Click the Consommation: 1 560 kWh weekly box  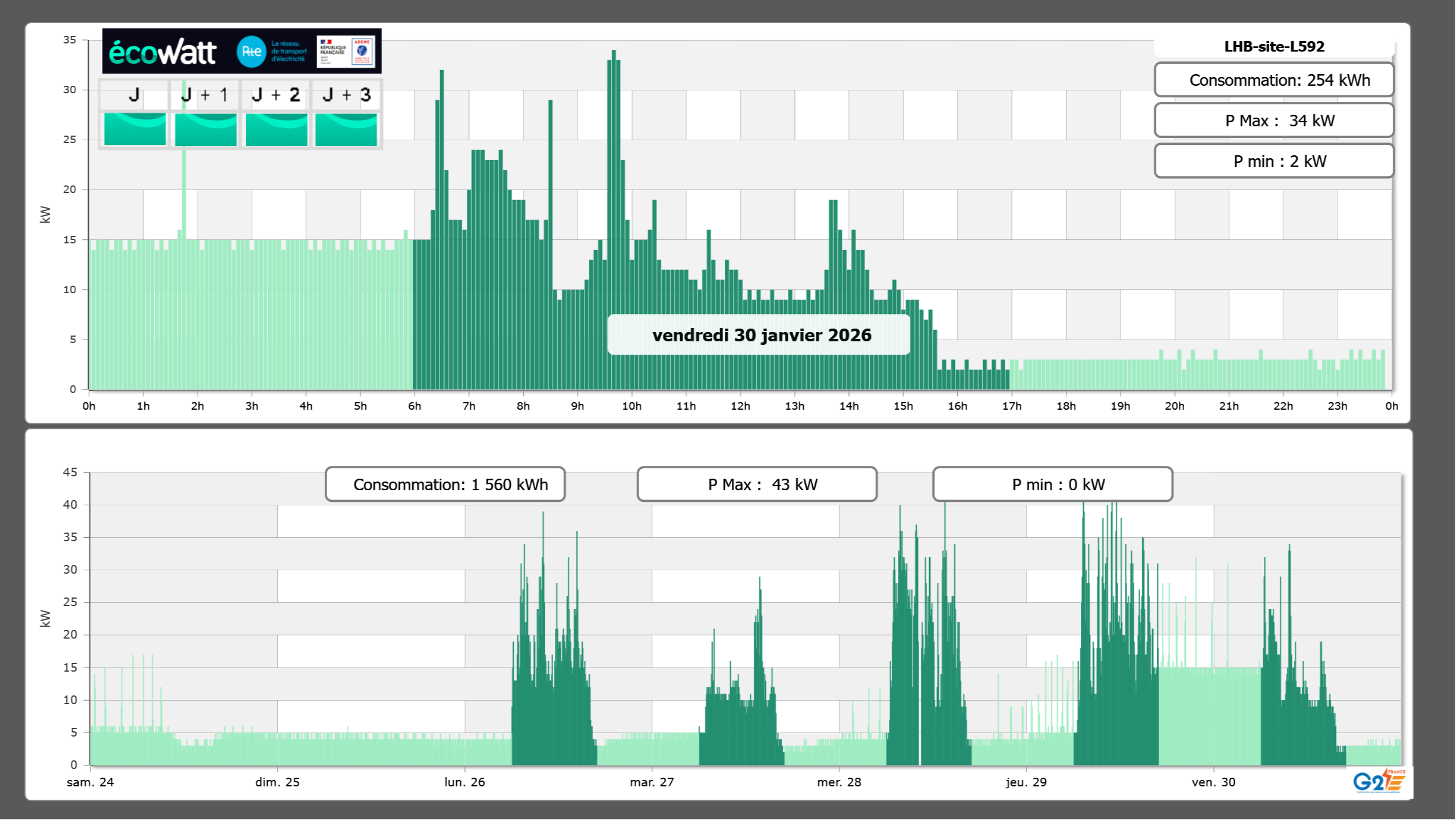445,484
